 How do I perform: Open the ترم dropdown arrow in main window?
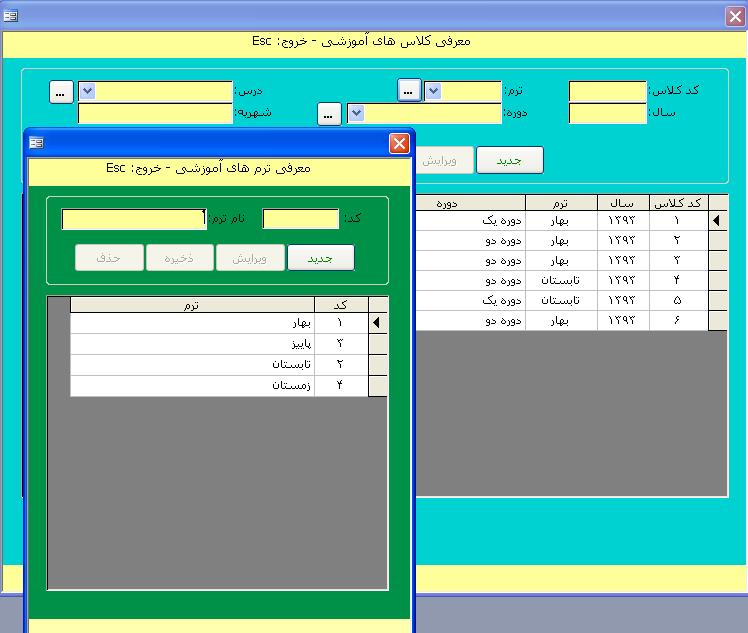433,91
